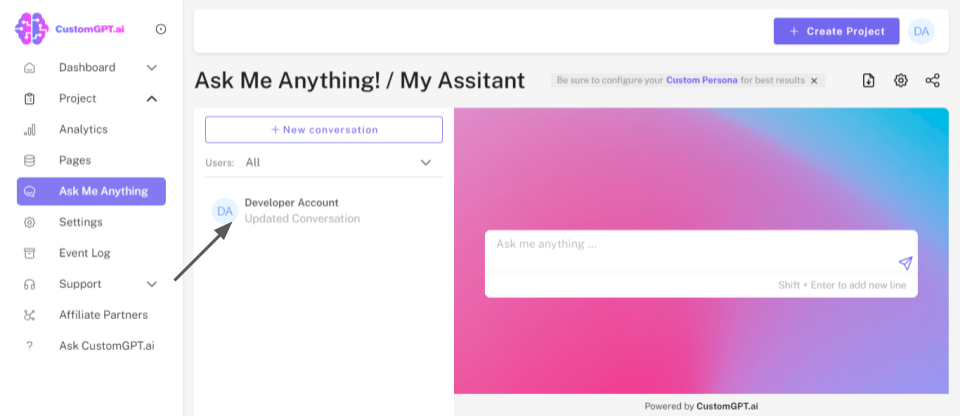
Task: Expand the Support menu chevron
Action: coord(152,284)
